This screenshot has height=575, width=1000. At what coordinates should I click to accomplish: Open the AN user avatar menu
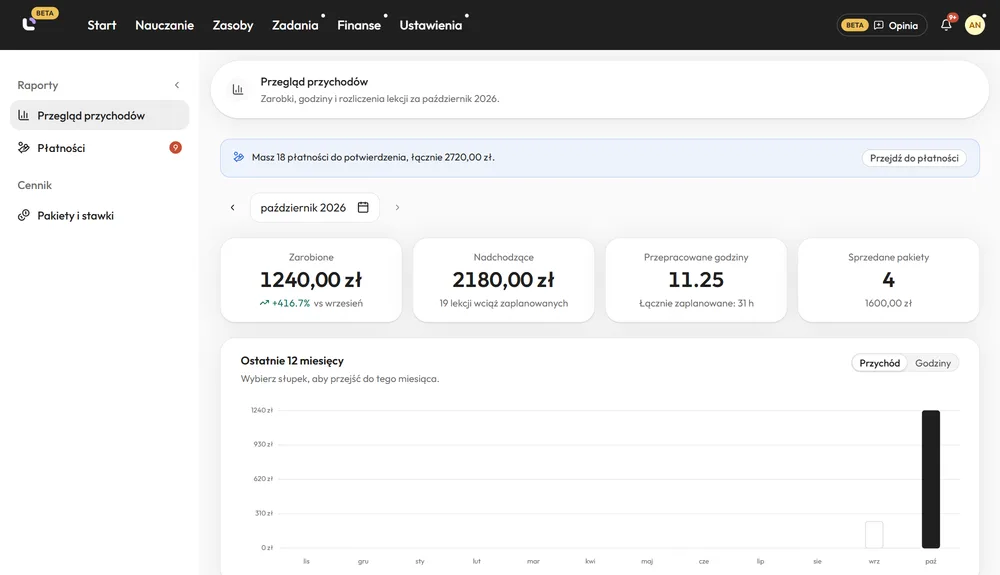pyautogui.click(x=974, y=25)
